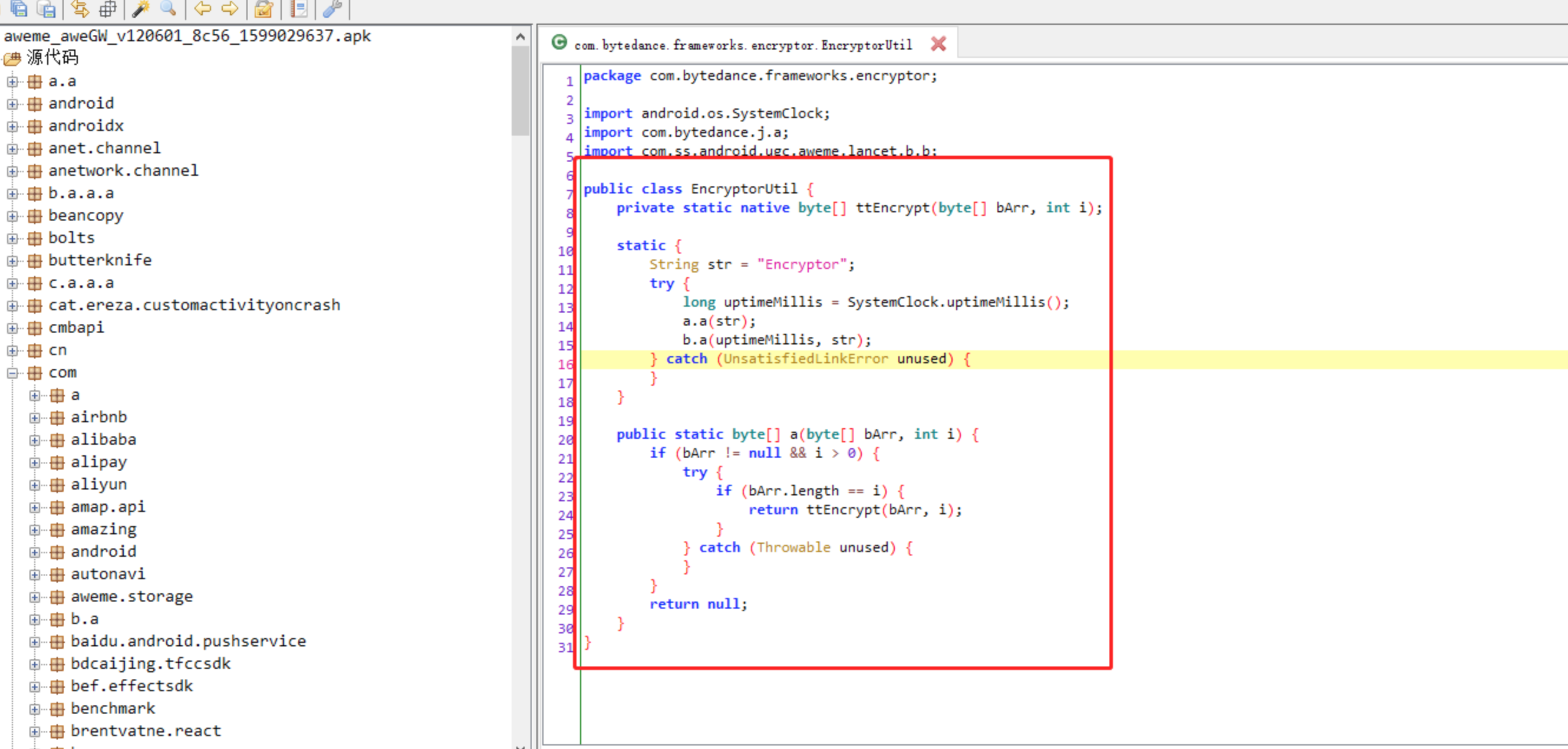The image size is (1568, 749).
Task: Click the Save all toolbar icon
Action: (19, 8)
